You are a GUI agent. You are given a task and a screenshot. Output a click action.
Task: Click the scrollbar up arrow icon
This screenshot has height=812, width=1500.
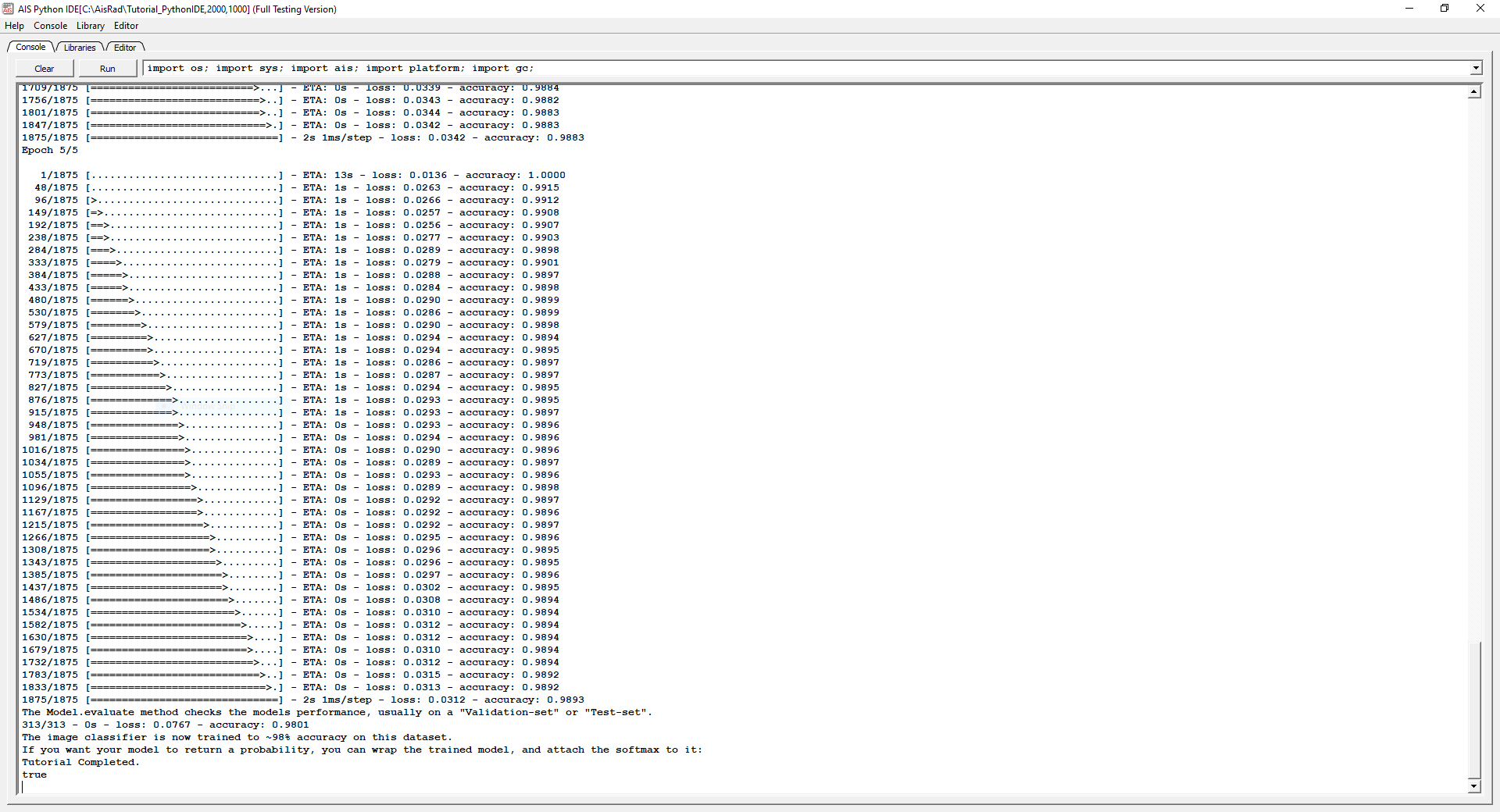point(1473,91)
